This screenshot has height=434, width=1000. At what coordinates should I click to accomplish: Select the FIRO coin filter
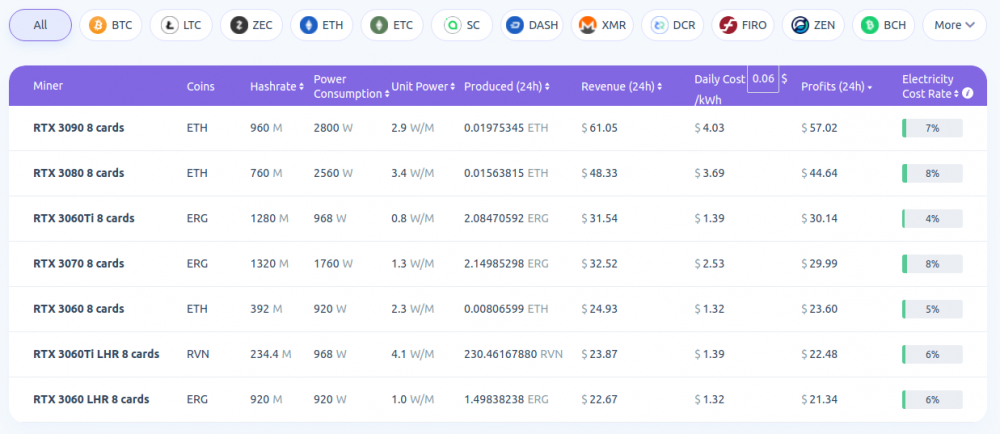point(741,25)
